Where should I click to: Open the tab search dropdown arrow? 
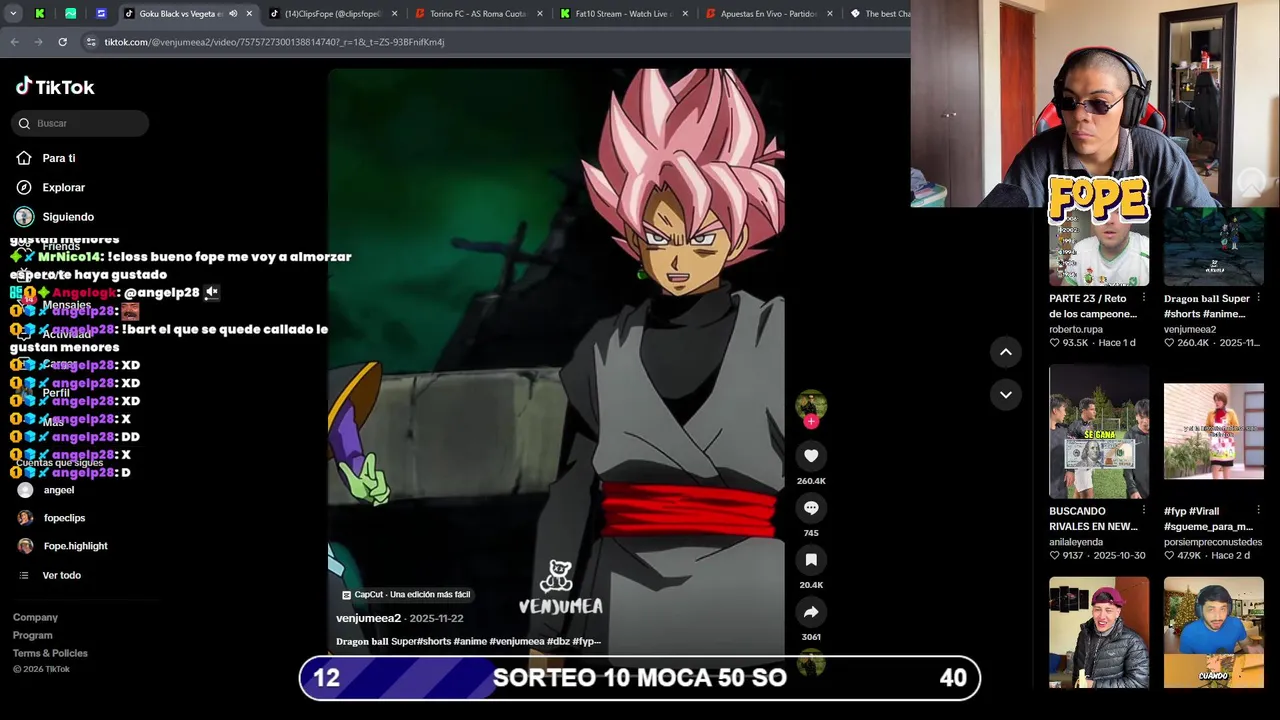pyautogui.click(x=13, y=14)
